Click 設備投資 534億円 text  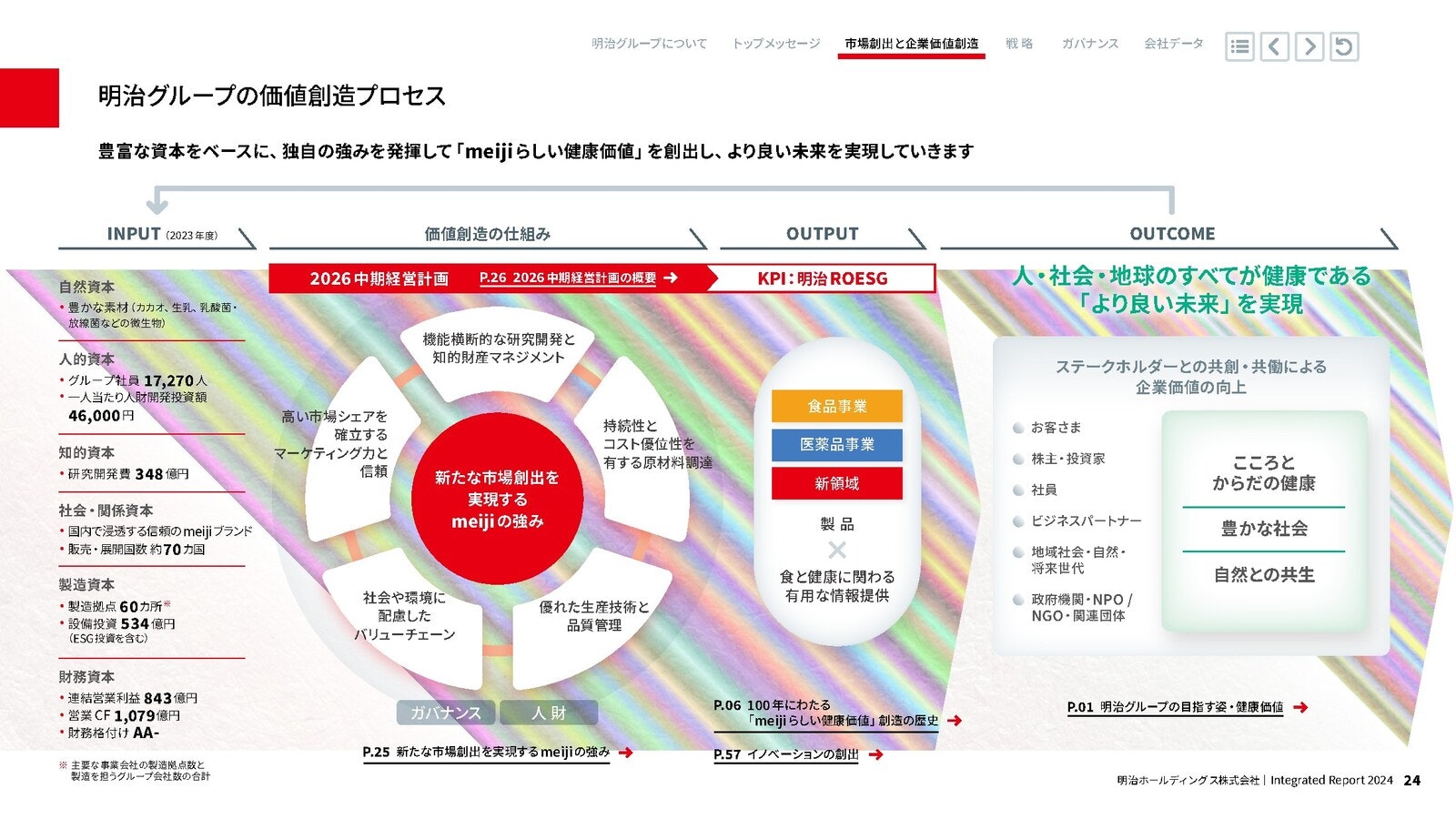point(121,623)
